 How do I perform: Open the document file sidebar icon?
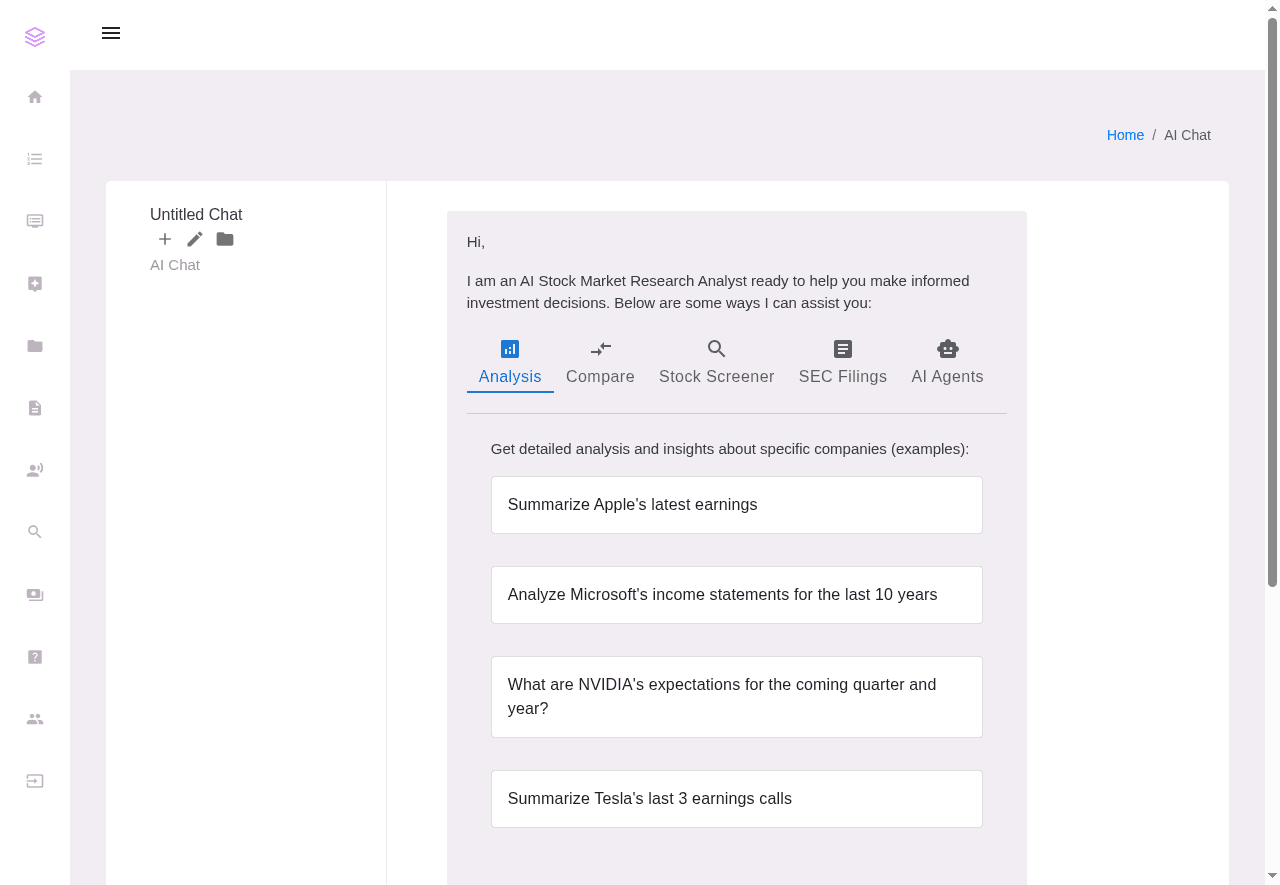tap(35, 408)
